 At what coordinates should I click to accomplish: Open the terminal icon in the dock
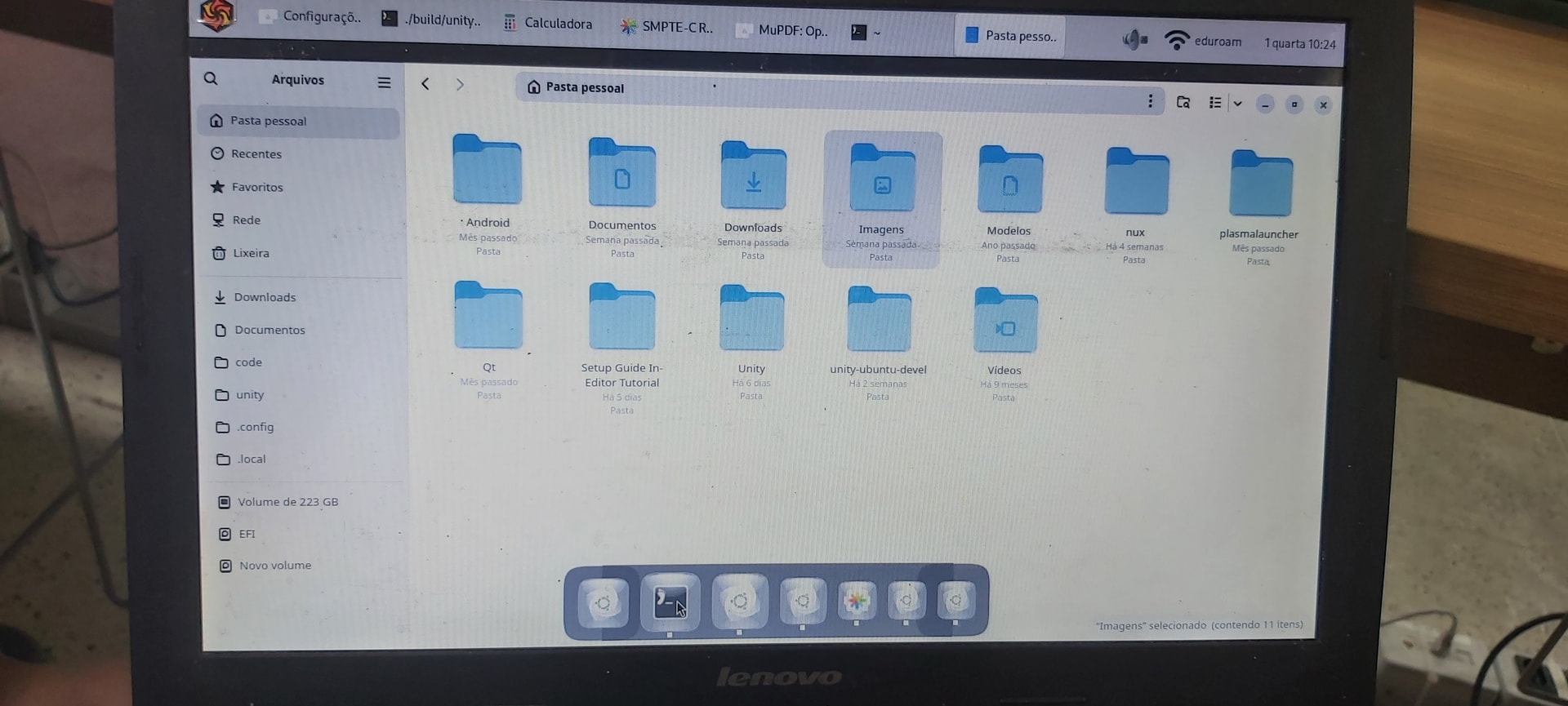[670, 602]
